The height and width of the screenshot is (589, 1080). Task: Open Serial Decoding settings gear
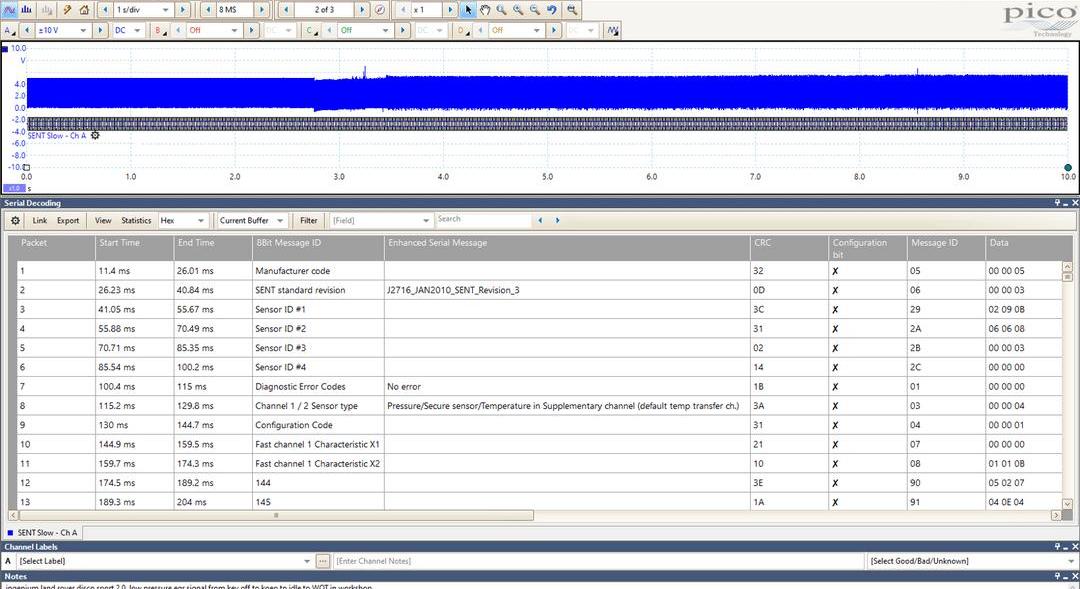15,220
